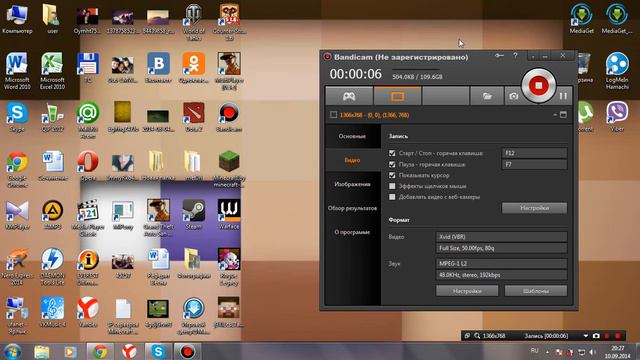Open the Minecraft grass block desktop icon

pyautogui.click(x=229, y=169)
